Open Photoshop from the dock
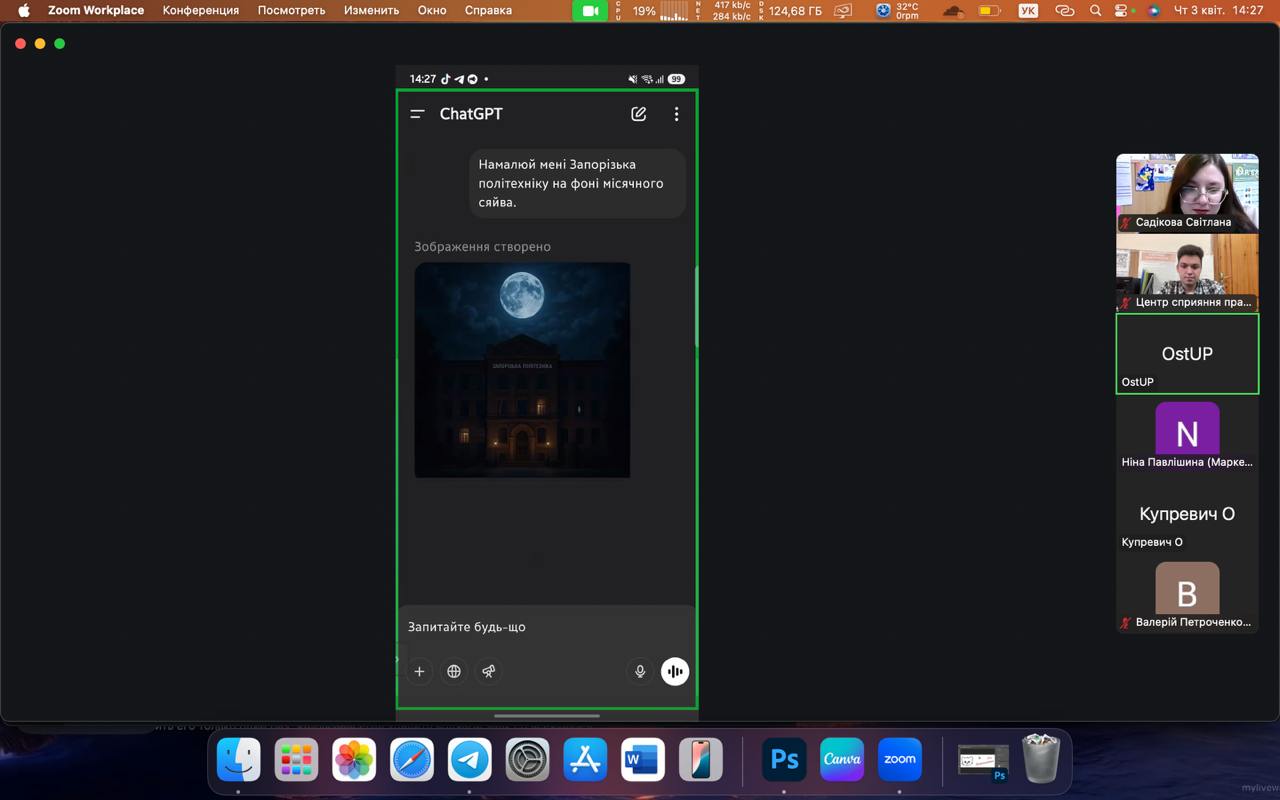Image resolution: width=1280 pixels, height=800 pixels. point(785,760)
